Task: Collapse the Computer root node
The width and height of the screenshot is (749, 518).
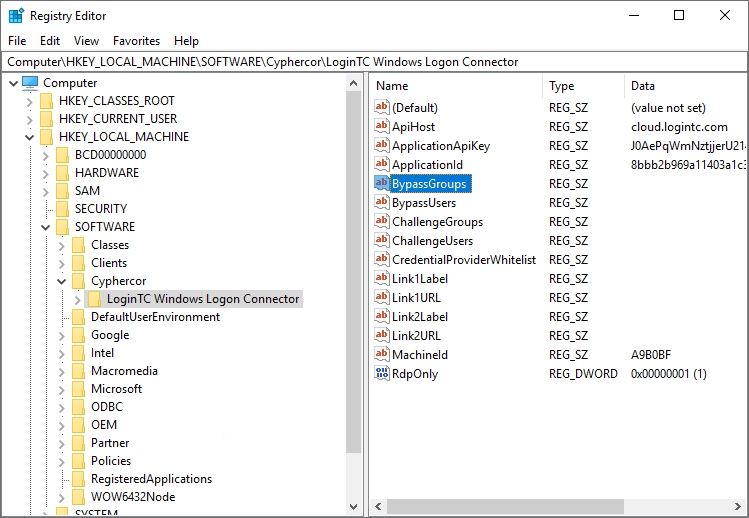Action: (13, 83)
